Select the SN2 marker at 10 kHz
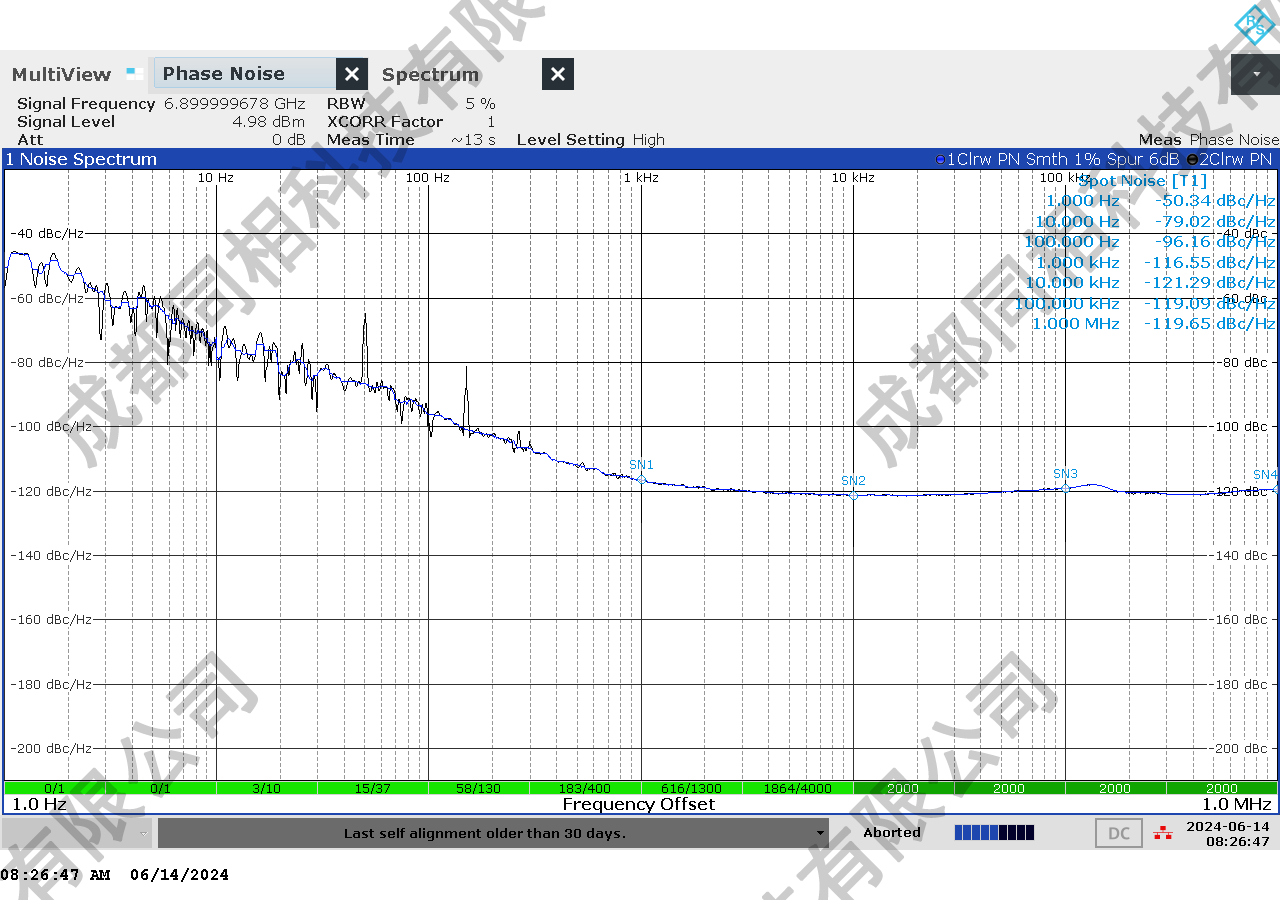The image size is (1280, 900). tap(853, 494)
